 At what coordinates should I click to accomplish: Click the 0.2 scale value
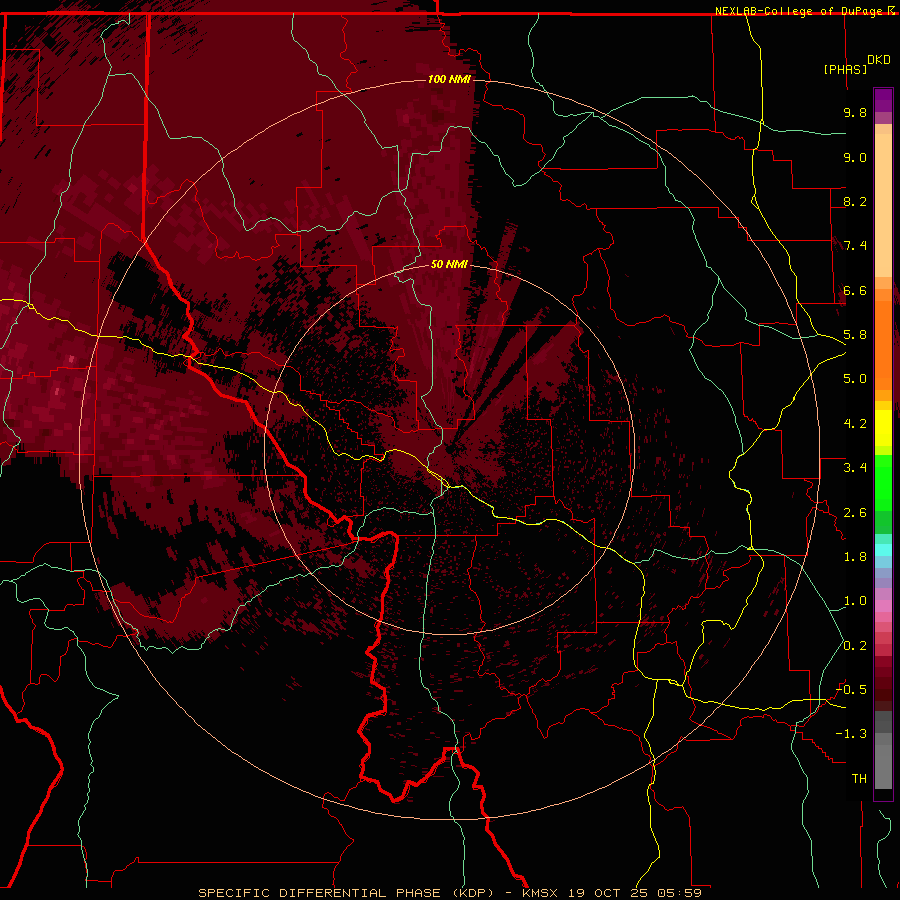855,646
